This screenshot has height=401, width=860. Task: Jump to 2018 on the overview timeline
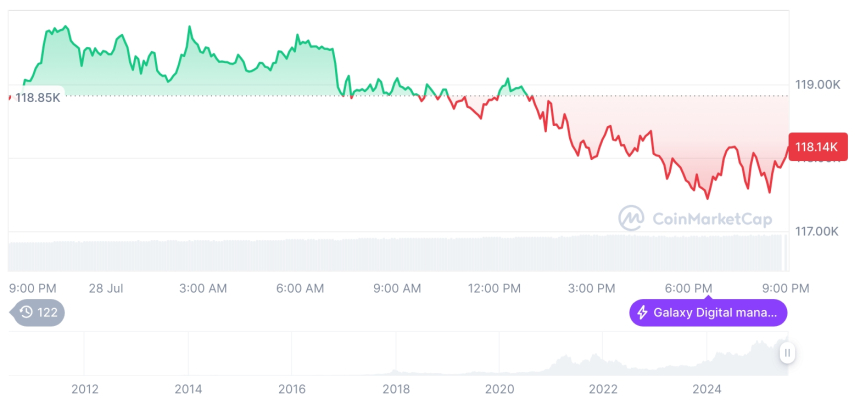[396, 388]
